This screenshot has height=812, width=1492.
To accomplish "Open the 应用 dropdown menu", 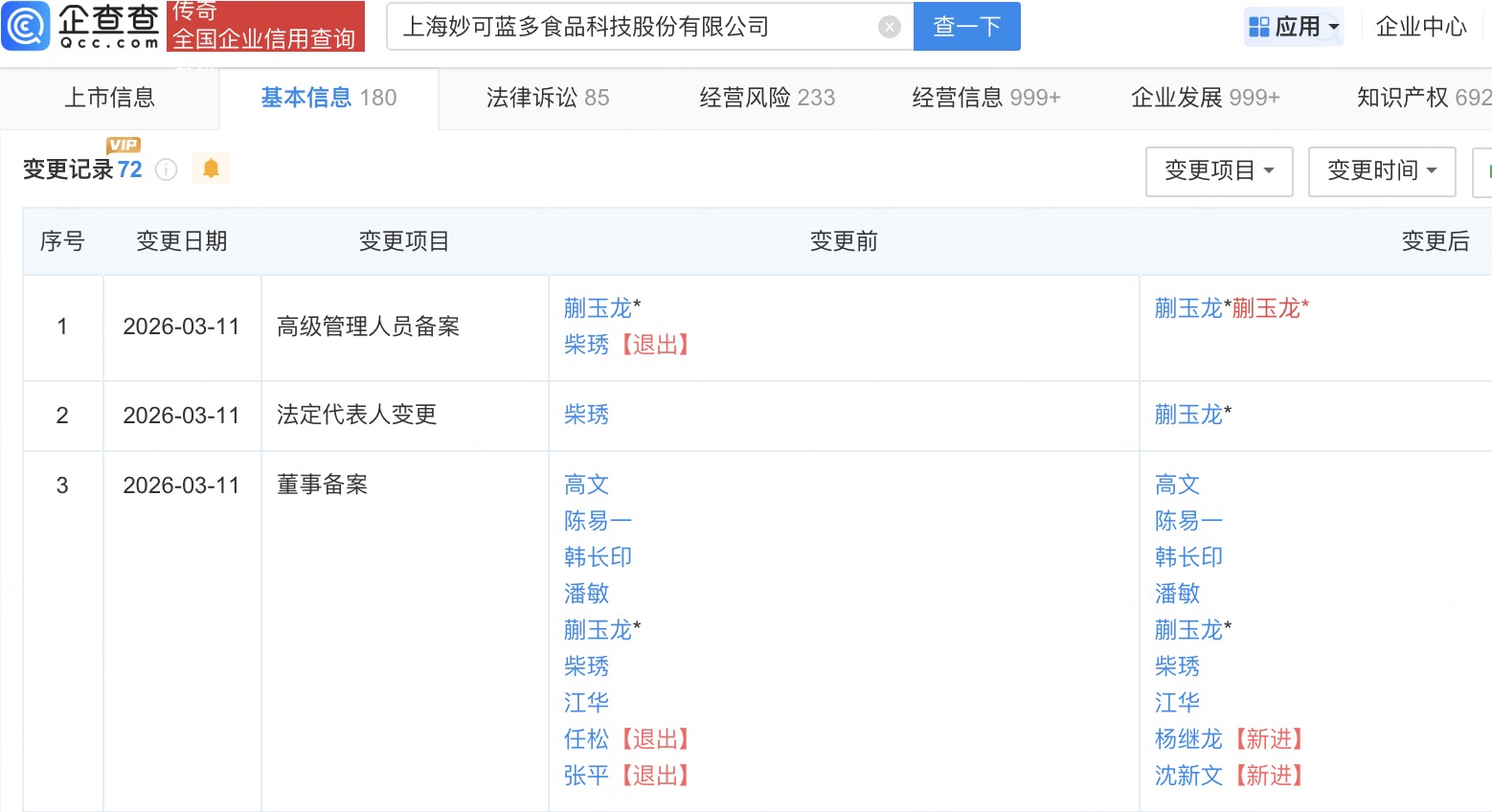I will tap(1295, 27).
